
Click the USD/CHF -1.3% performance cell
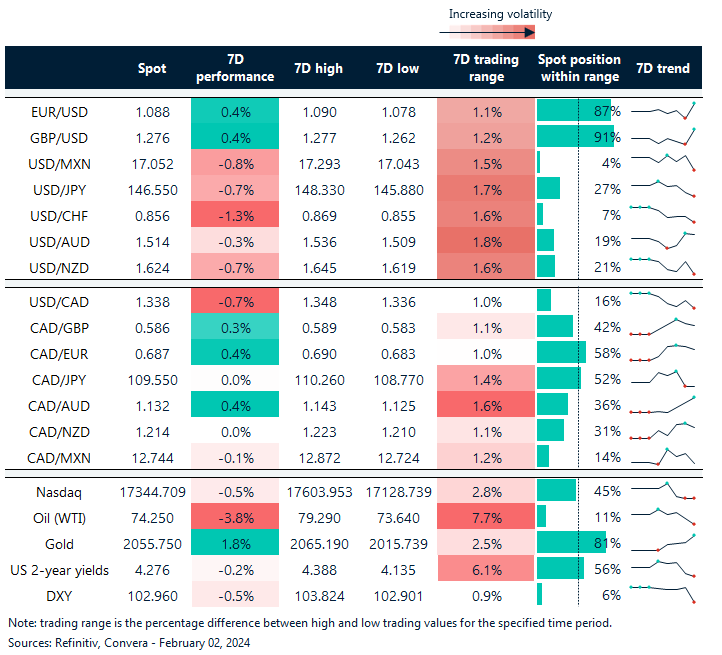234,214
